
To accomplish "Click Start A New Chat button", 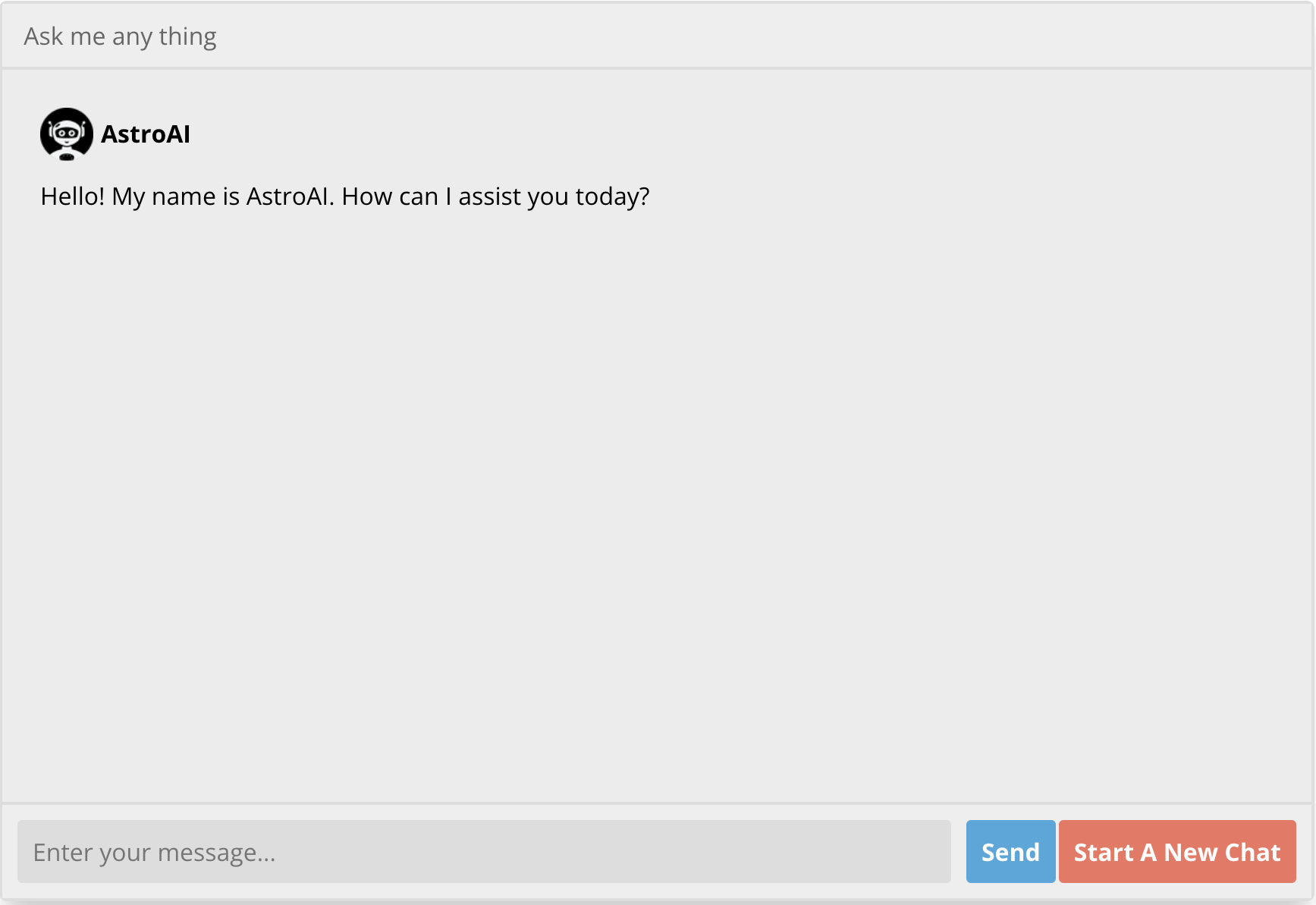I will coord(1177,851).
